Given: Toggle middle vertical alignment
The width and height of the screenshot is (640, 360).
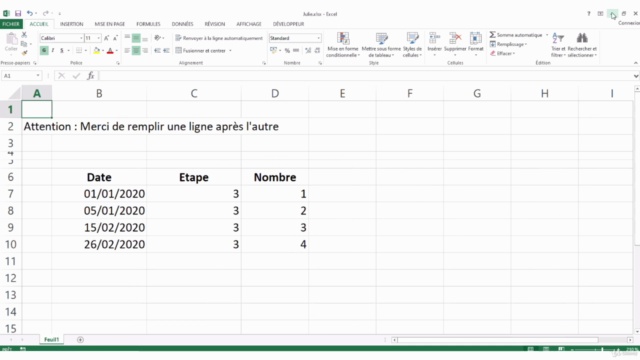Looking at the screenshot, I should [136, 38].
